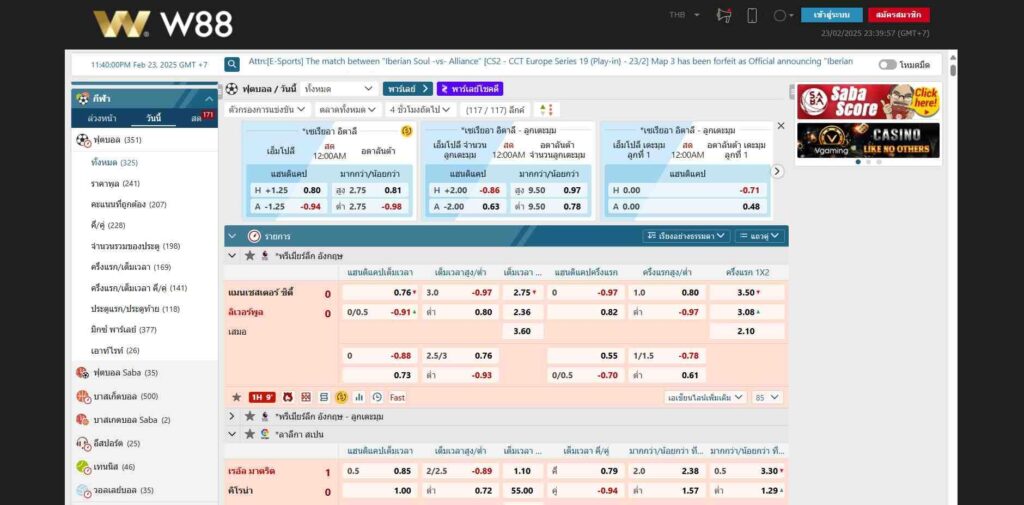Click the red grid icon in match toolbar
1024x505 pixels.
(x=306, y=397)
